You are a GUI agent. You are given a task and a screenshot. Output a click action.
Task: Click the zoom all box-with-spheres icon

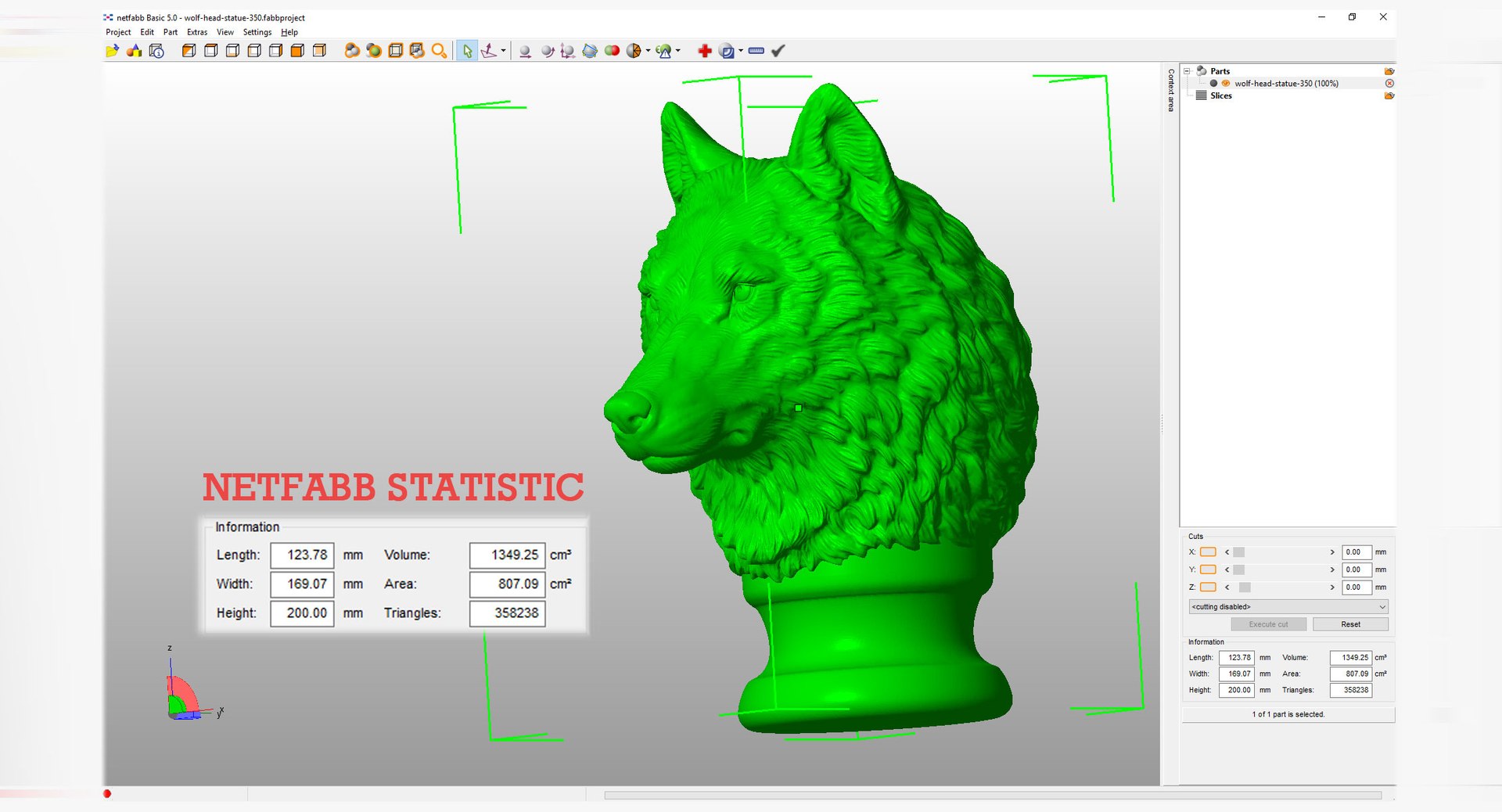417,51
